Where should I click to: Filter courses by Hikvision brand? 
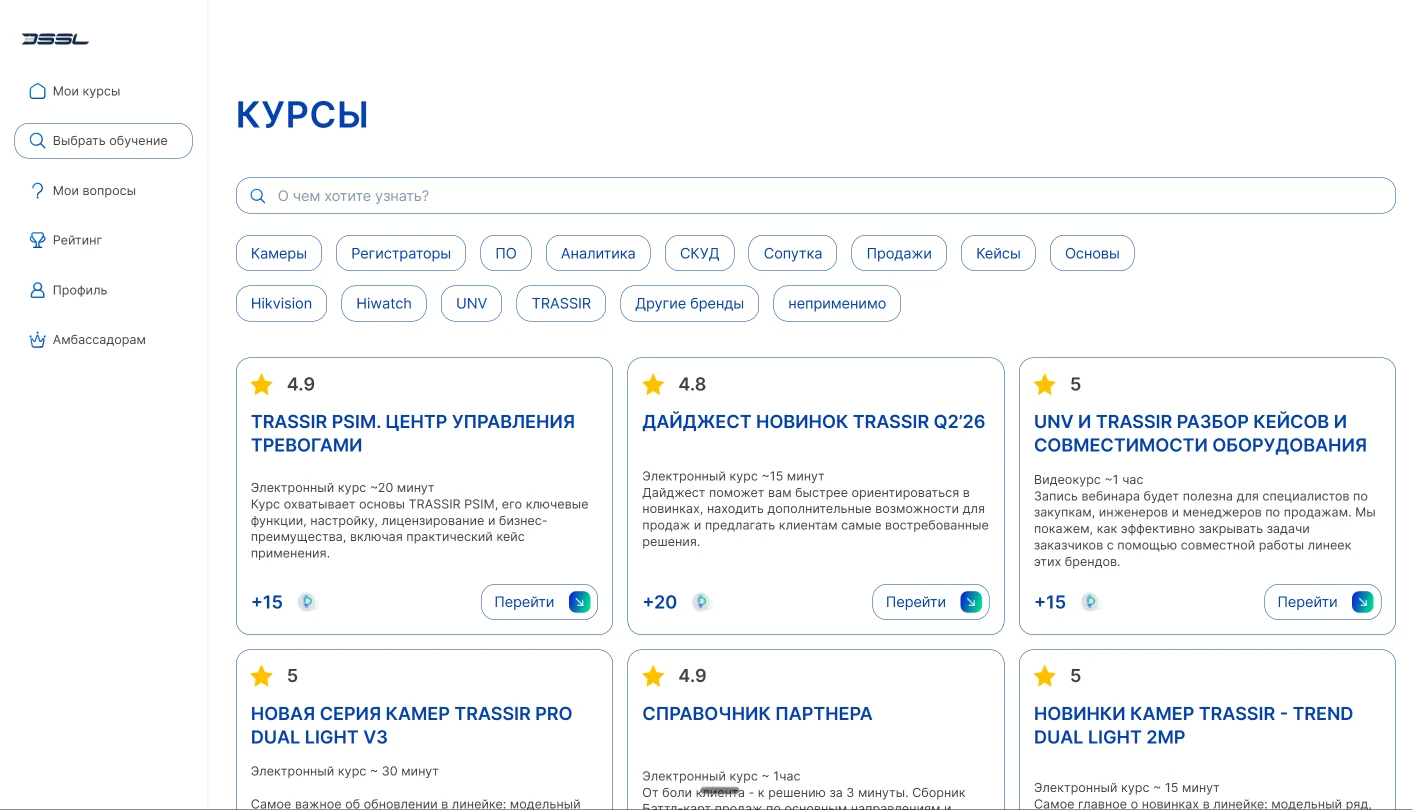pos(281,303)
